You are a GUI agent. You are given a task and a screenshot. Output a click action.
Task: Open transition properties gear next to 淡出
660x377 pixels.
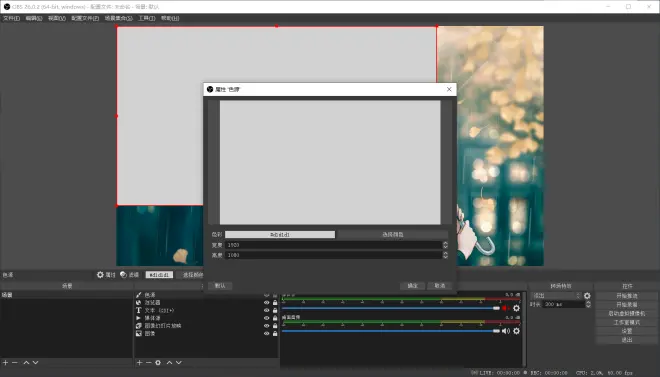[587, 296]
